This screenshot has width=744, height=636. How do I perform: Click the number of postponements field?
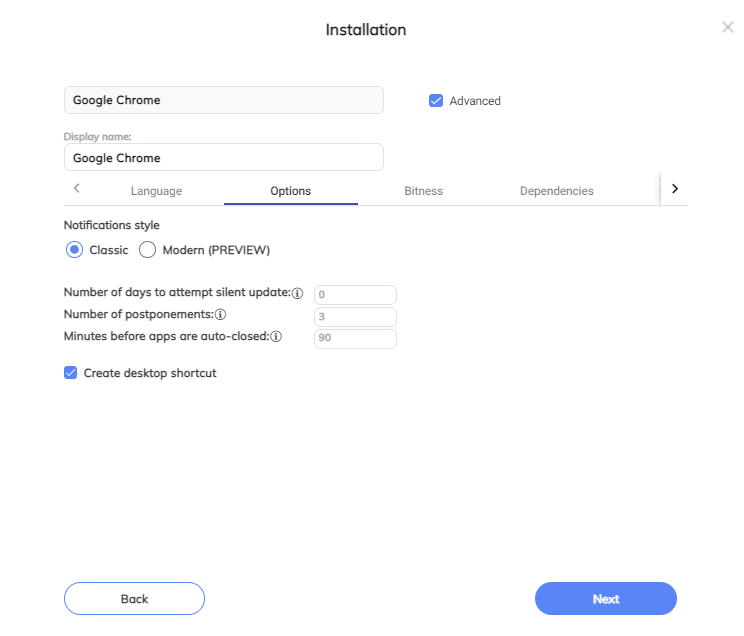355,317
